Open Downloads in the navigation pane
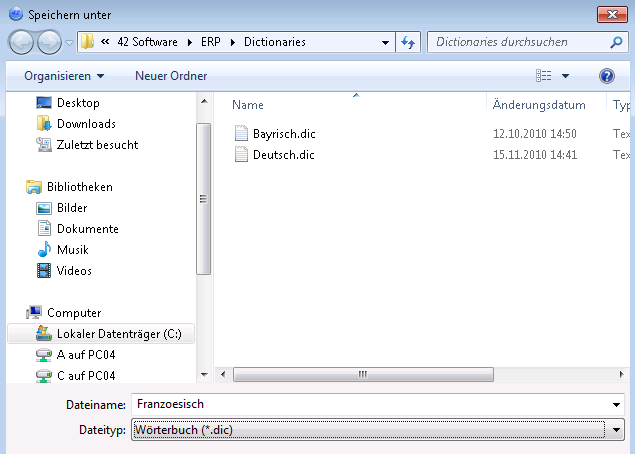The image size is (635, 454). (x=86, y=124)
